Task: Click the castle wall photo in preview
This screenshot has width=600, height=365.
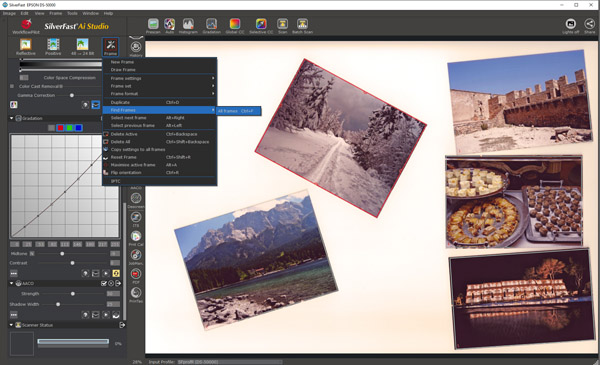Action: coord(520,102)
